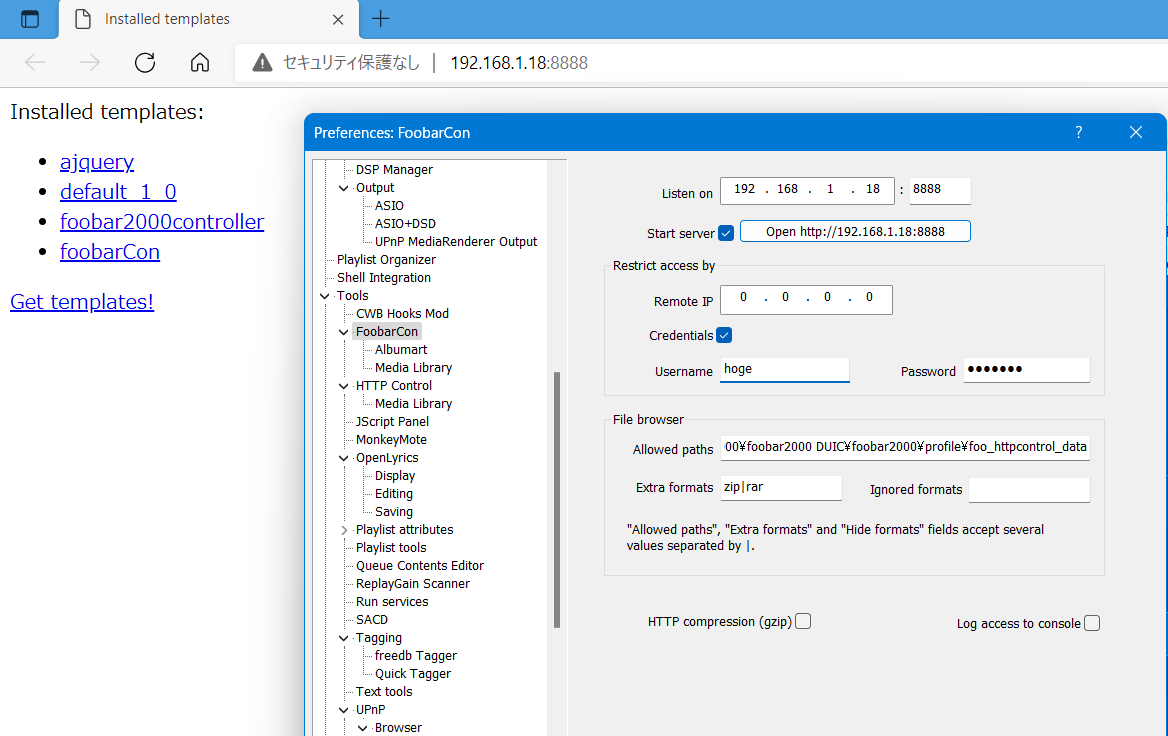Select Editing under OpenLyrics
The height and width of the screenshot is (736, 1168).
393,494
